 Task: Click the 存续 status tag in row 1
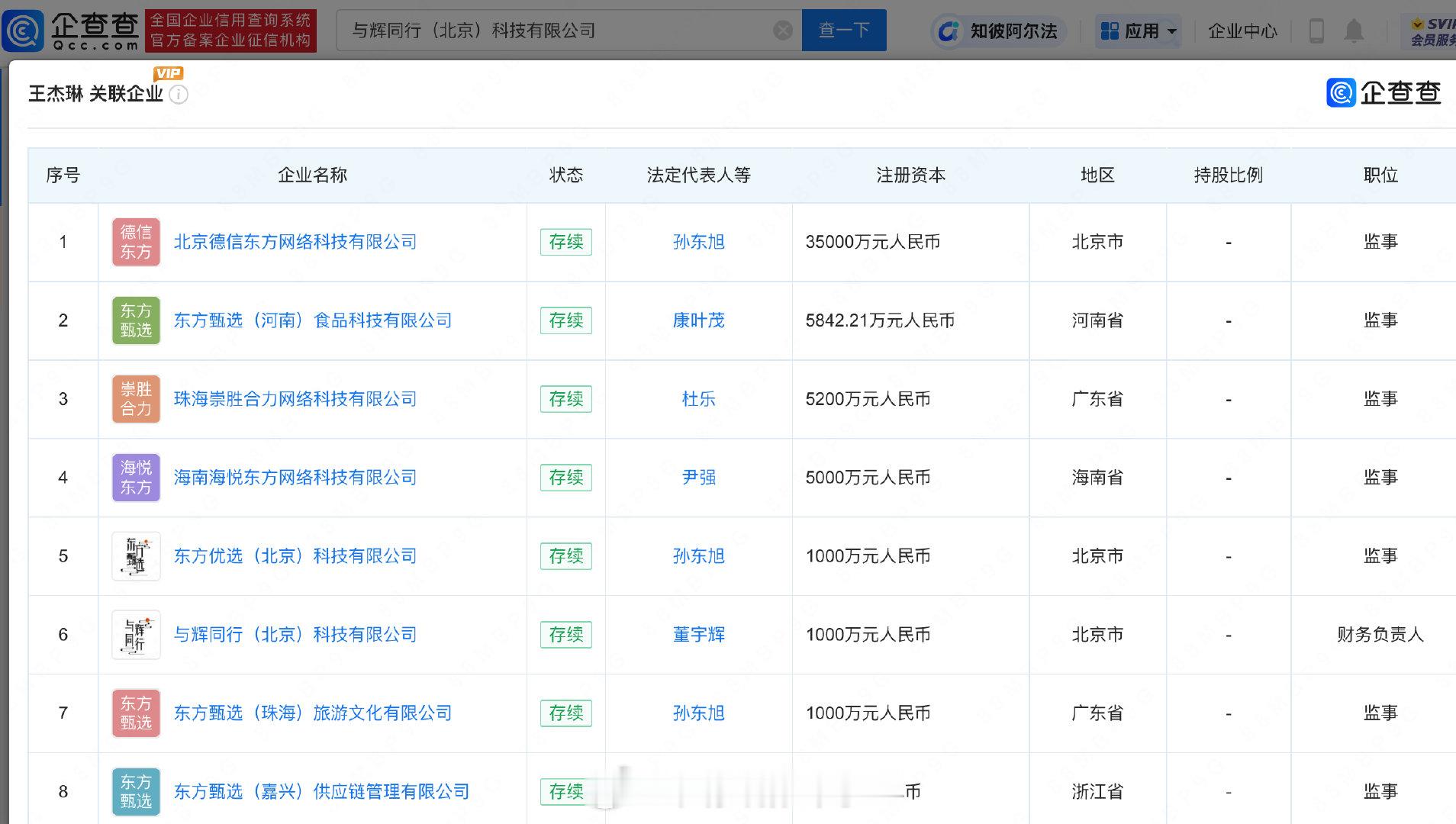pos(566,242)
